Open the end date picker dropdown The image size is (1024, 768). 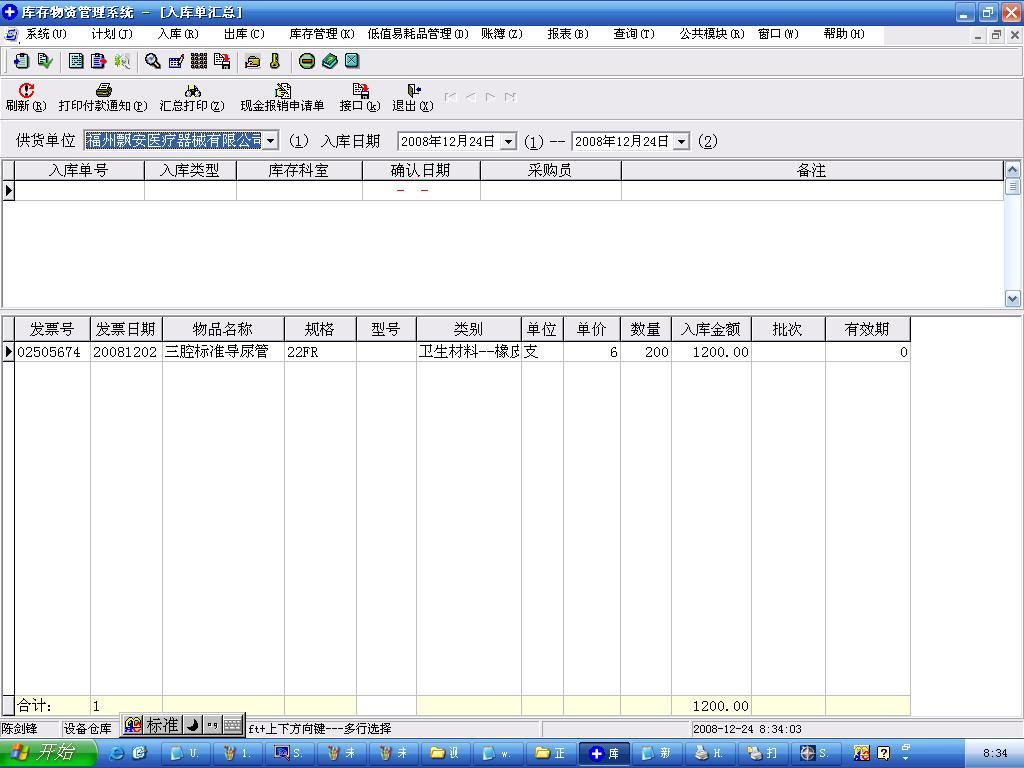tap(681, 142)
